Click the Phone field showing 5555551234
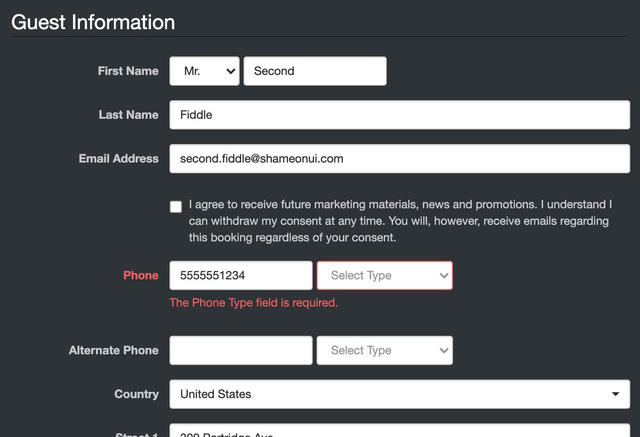 coord(240,276)
